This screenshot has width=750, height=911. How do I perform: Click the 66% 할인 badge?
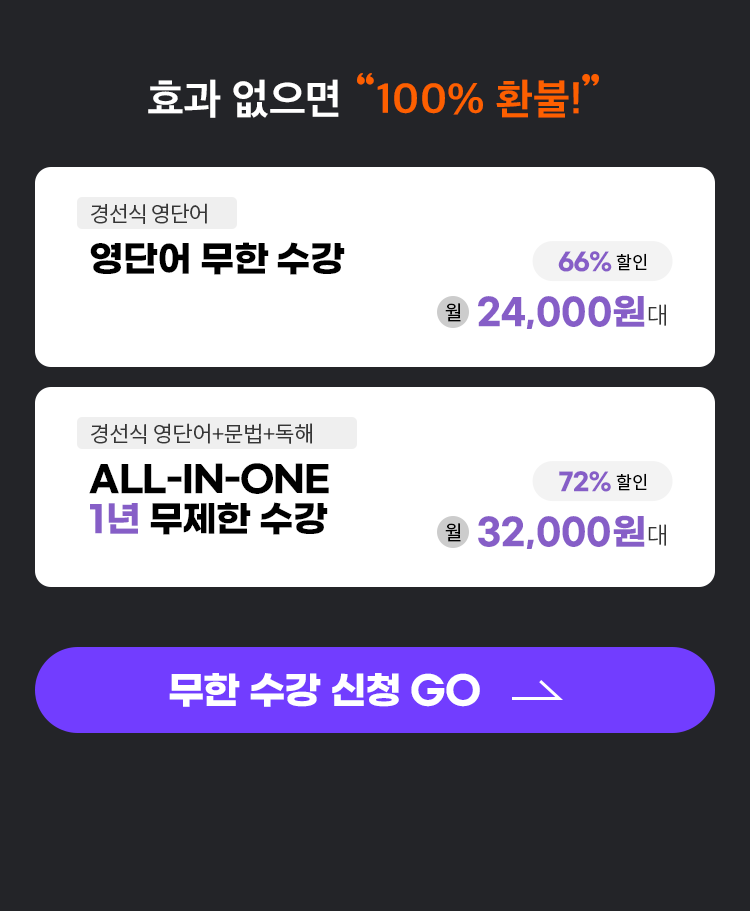[x=602, y=261]
